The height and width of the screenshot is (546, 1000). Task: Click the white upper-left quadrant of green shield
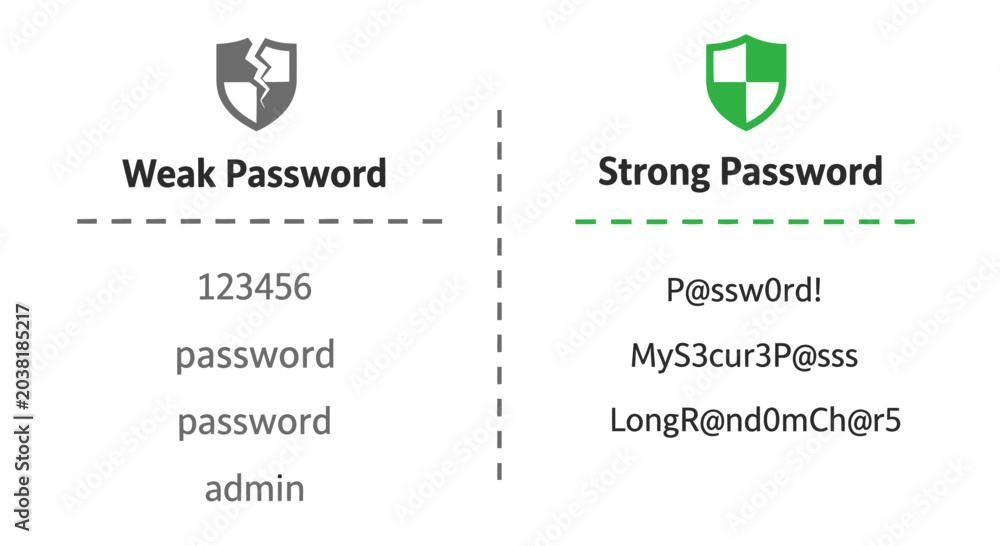[729, 64]
